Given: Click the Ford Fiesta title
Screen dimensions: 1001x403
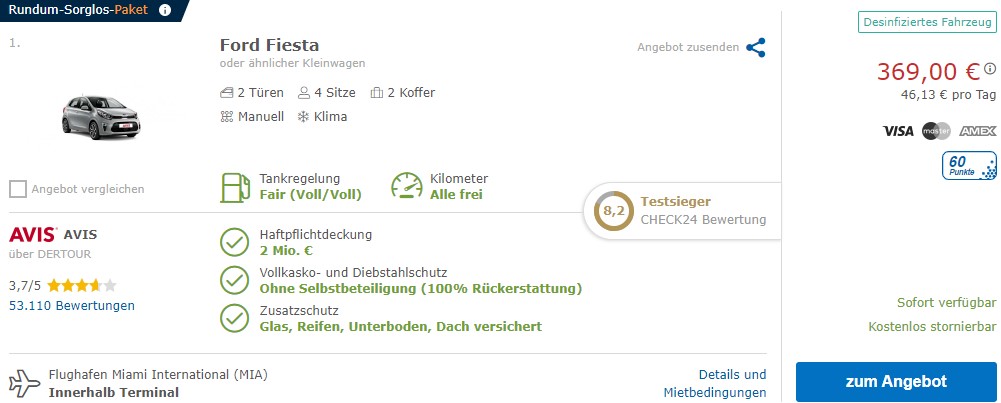Looking at the screenshot, I should pos(269,45).
